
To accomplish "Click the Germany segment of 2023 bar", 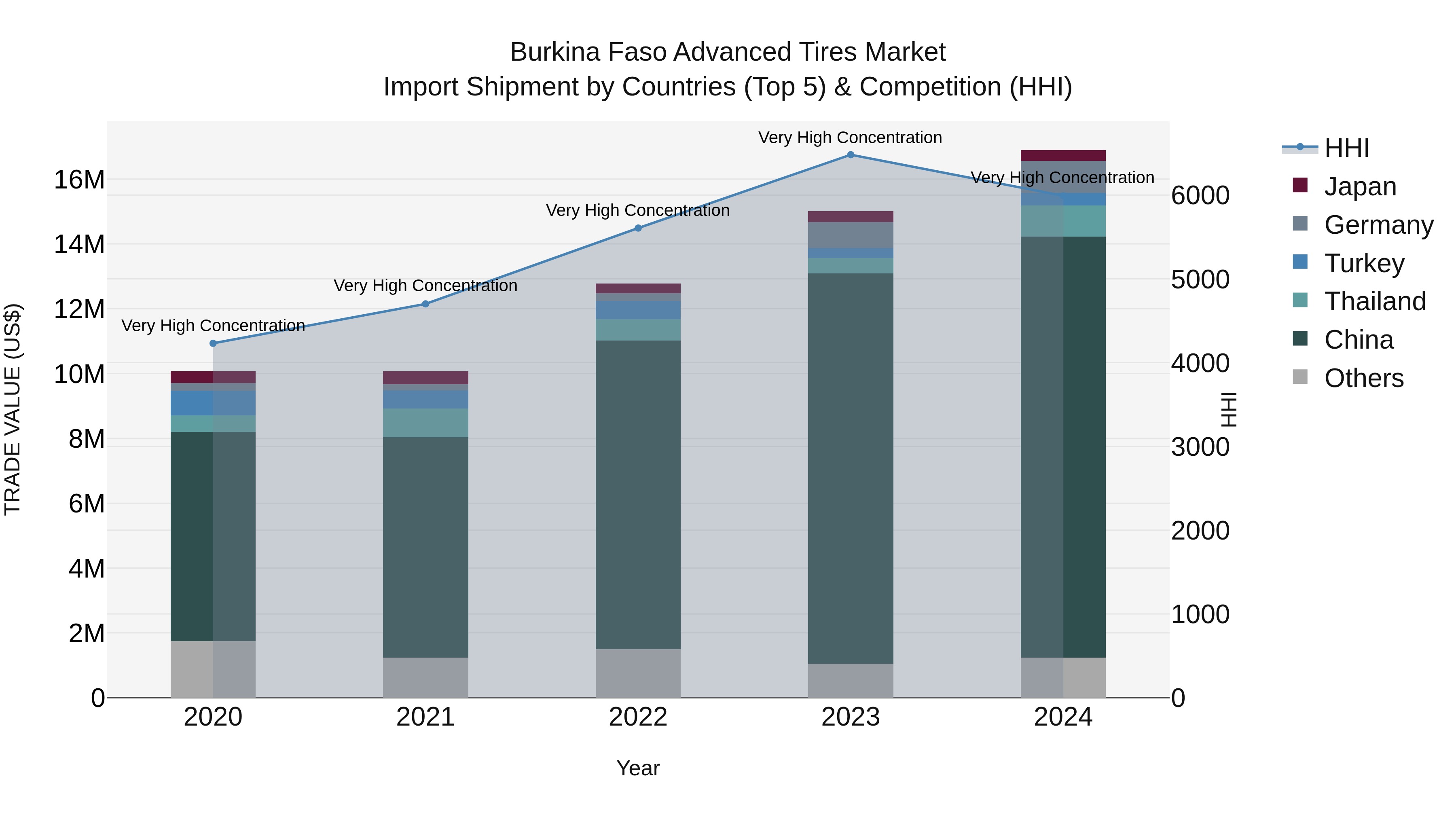I will tap(851, 235).
